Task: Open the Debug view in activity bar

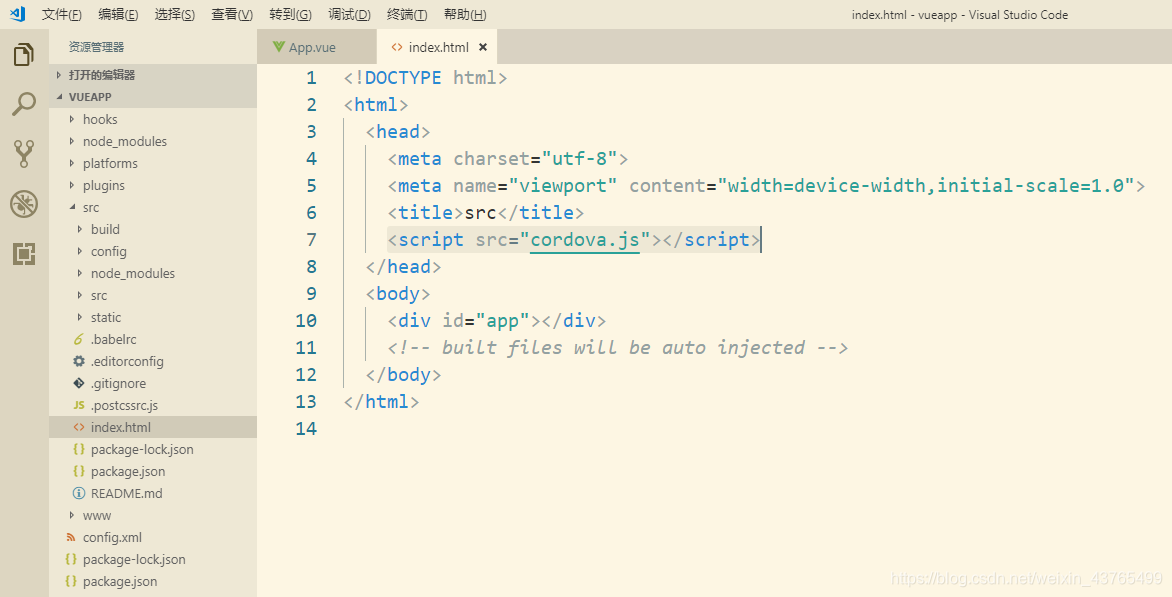Action: [24, 204]
